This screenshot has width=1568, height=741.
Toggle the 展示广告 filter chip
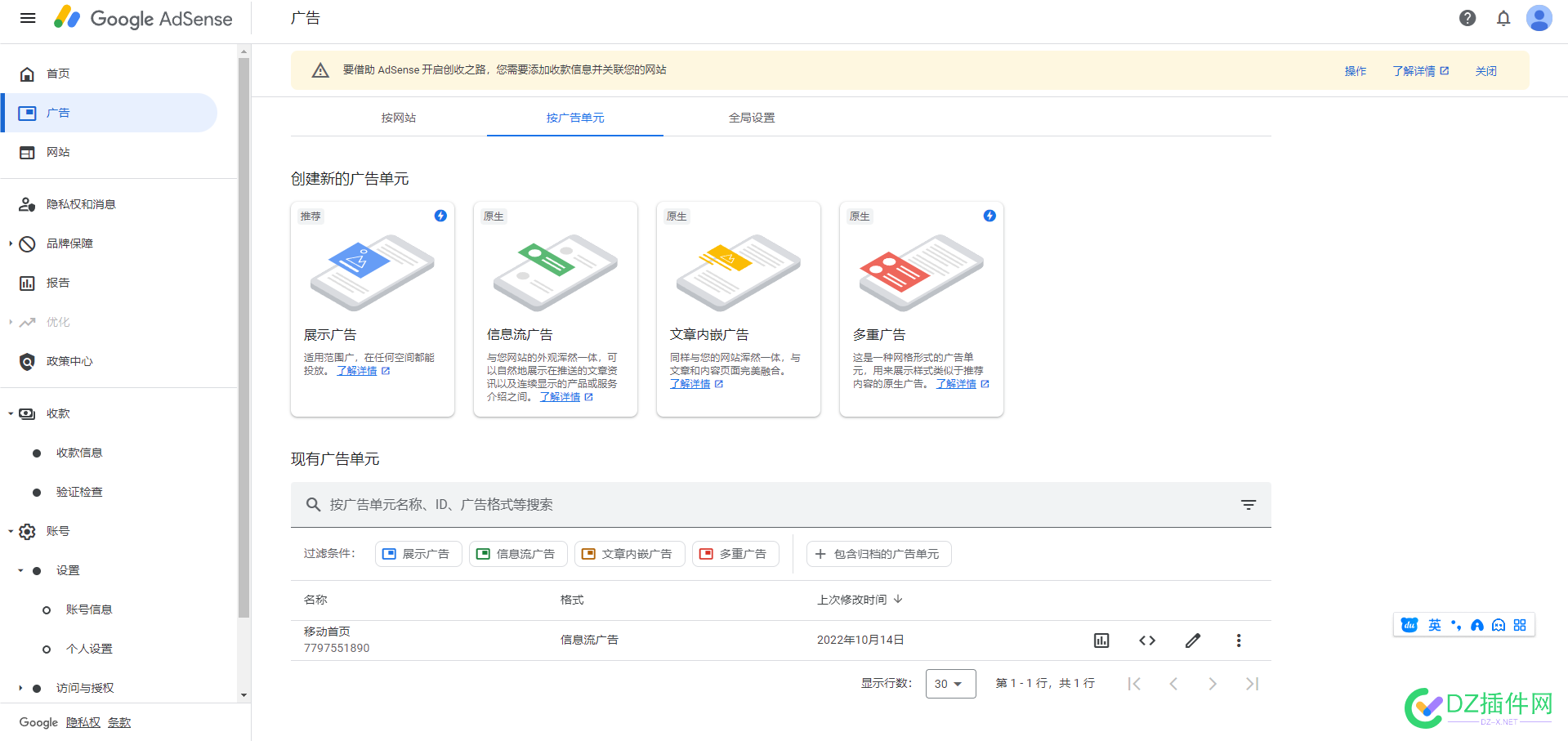(x=418, y=554)
